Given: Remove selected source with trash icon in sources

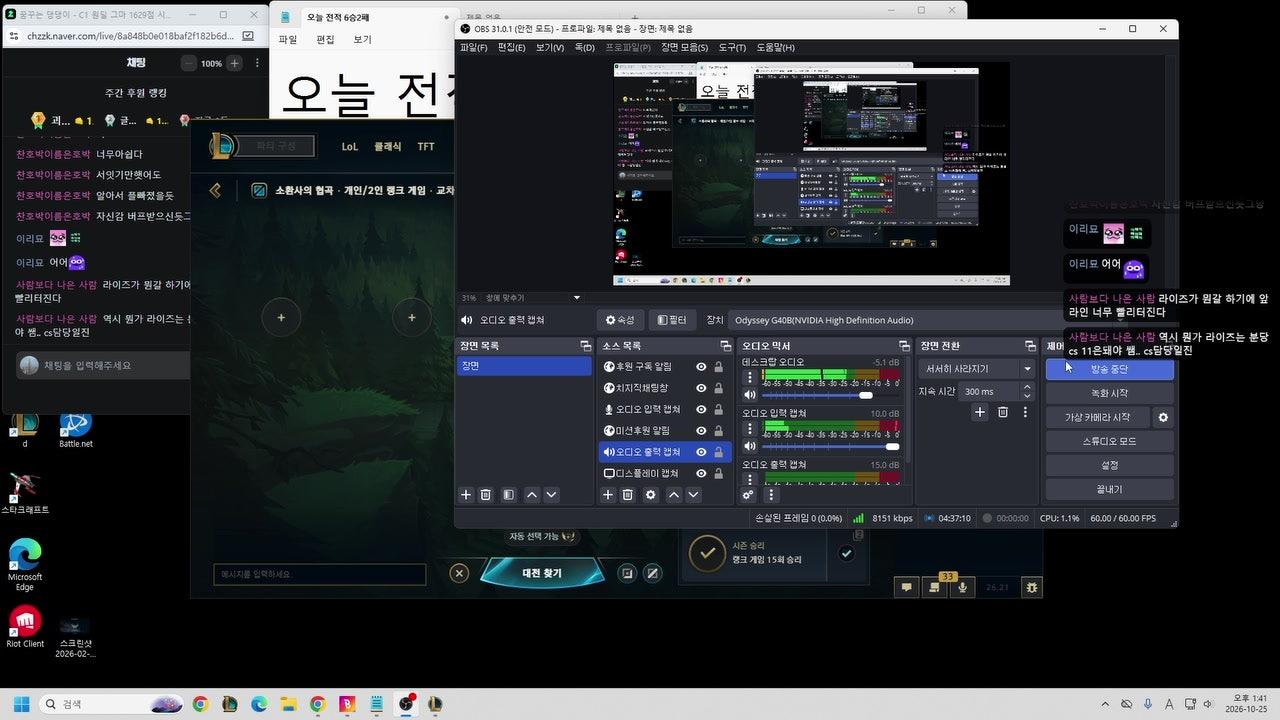Looking at the screenshot, I should [x=628, y=495].
